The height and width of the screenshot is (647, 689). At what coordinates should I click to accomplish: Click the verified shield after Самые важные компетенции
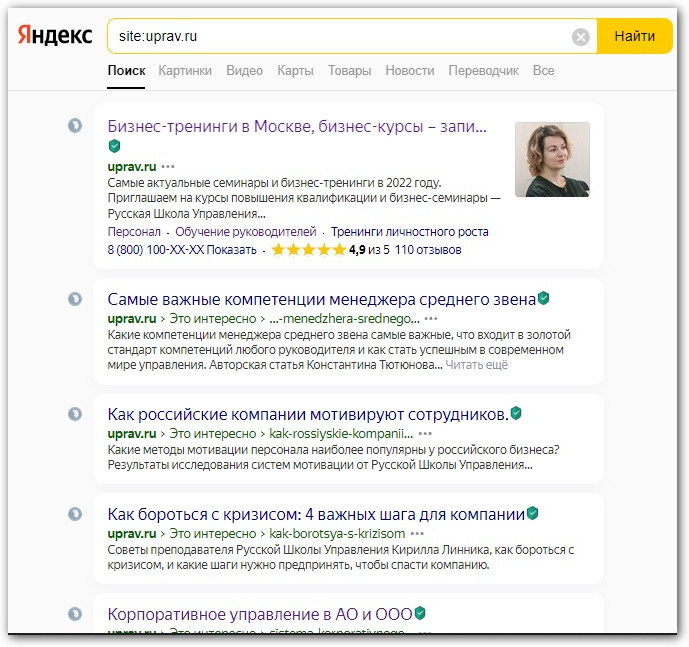click(544, 298)
